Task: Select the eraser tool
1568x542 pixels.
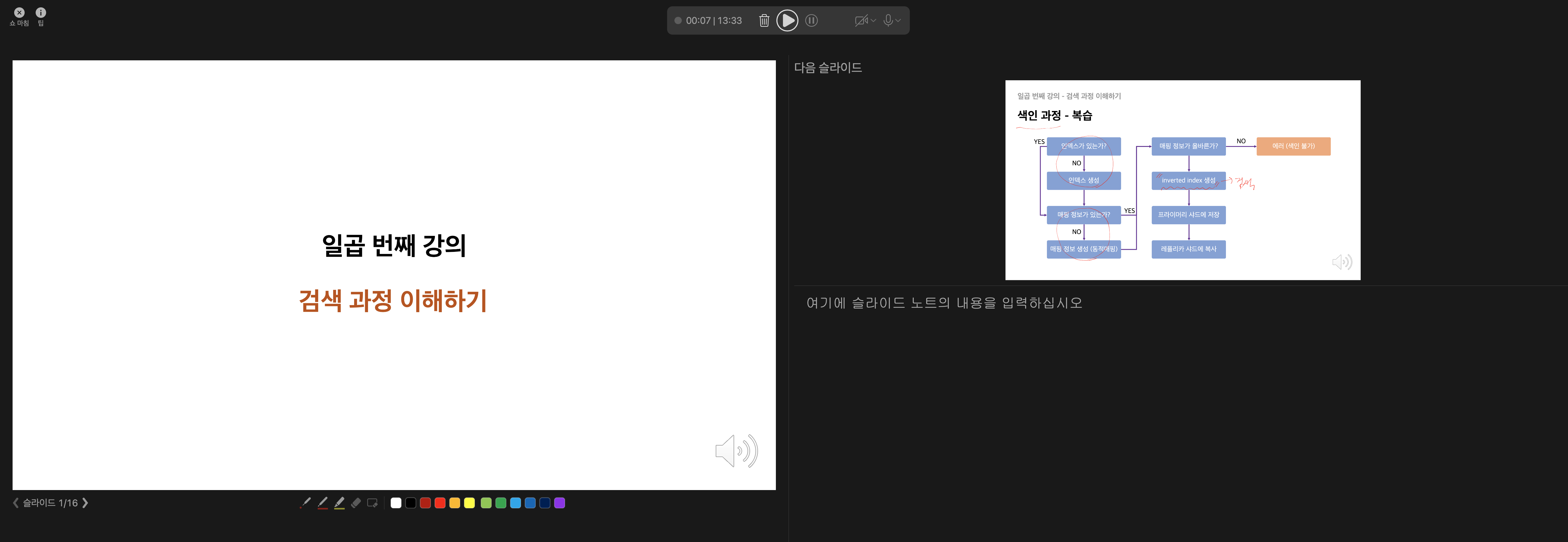Action: [x=356, y=502]
